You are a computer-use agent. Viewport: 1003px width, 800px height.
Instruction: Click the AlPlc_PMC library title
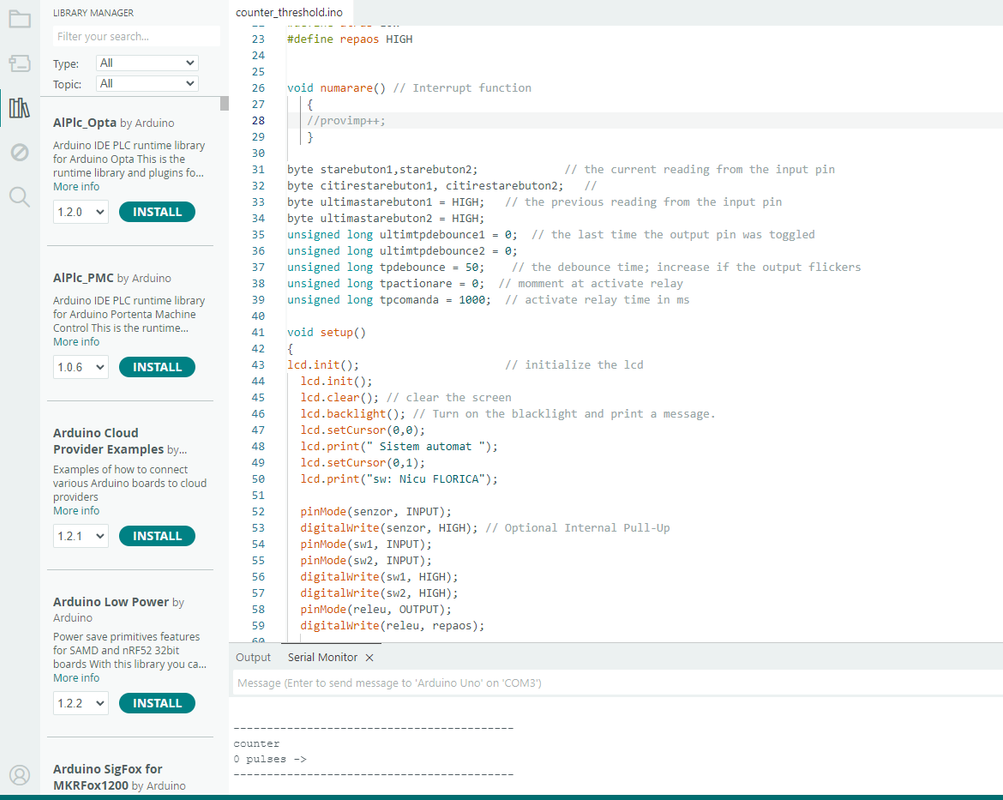(83, 278)
